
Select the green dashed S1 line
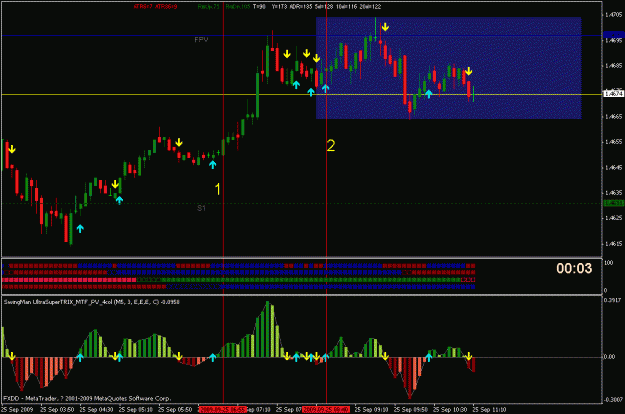(x=301, y=204)
